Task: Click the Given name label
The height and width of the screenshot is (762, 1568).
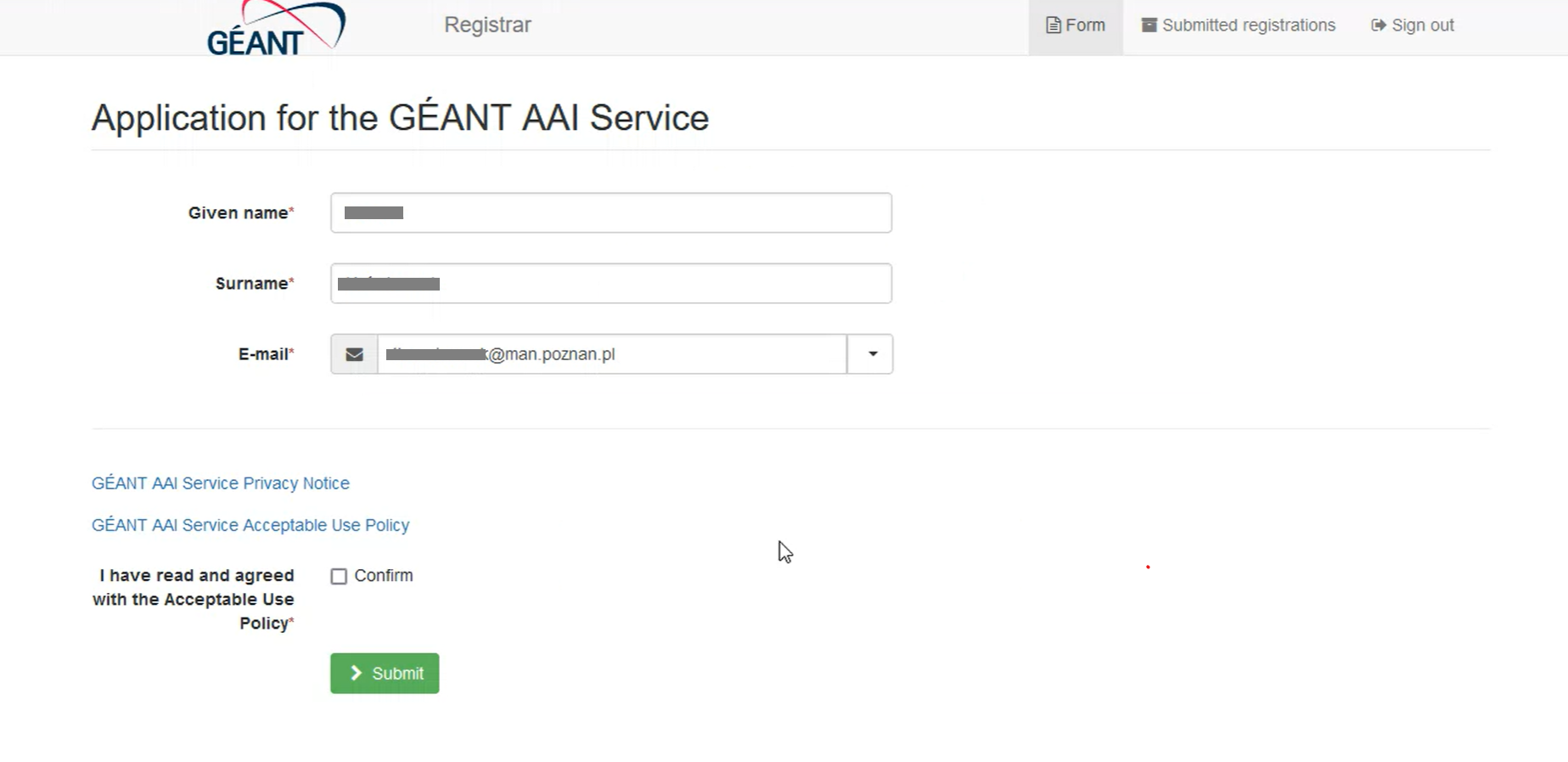Action: pyautogui.click(x=241, y=213)
